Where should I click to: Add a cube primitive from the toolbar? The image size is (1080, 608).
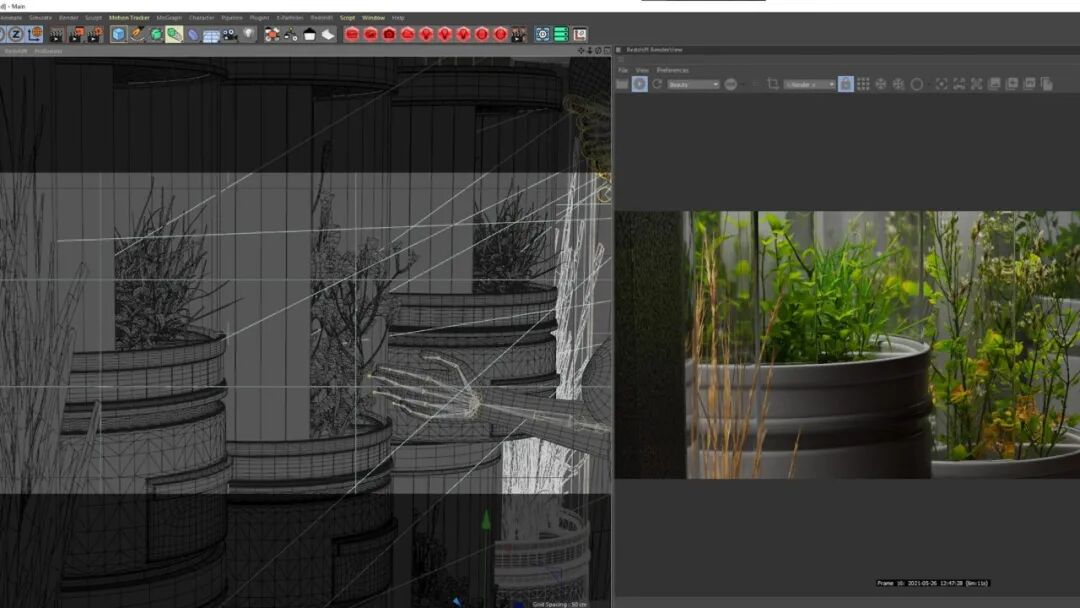118,34
